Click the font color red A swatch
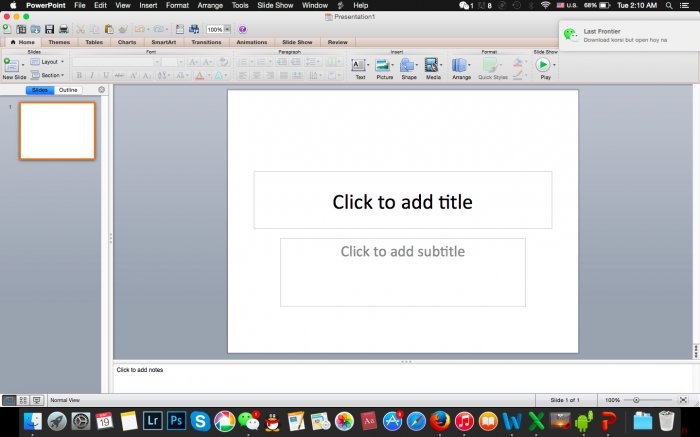The image size is (700, 437). coord(200,75)
